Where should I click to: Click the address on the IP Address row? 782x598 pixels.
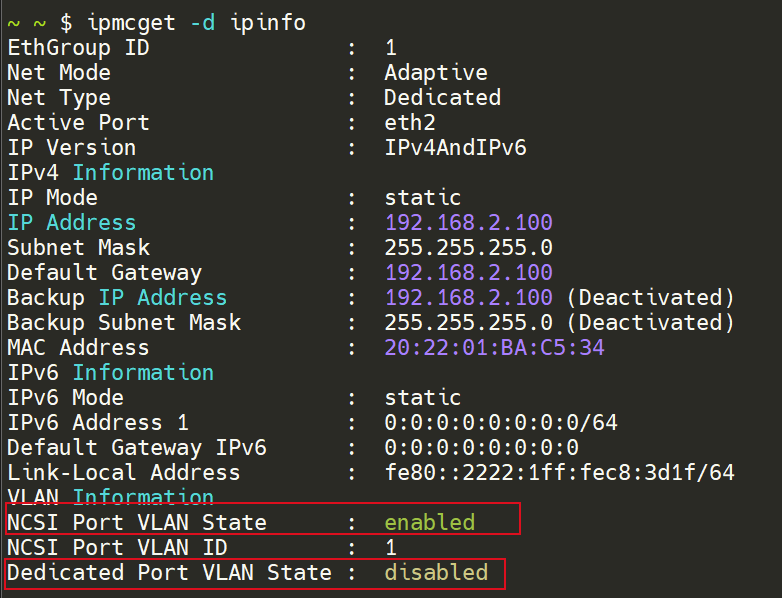(468, 222)
